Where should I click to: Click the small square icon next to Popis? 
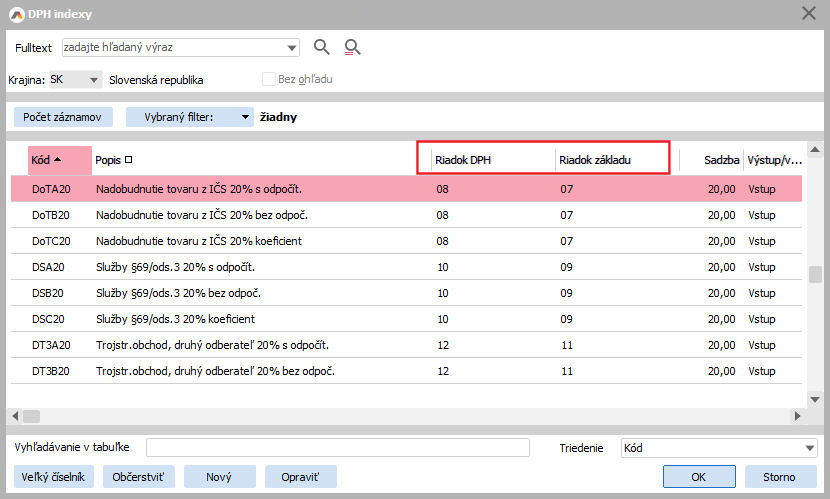tap(128, 160)
